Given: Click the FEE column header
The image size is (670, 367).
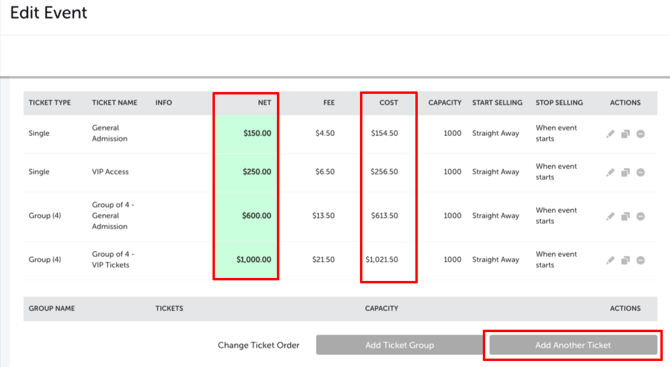Looking at the screenshot, I should (329, 103).
